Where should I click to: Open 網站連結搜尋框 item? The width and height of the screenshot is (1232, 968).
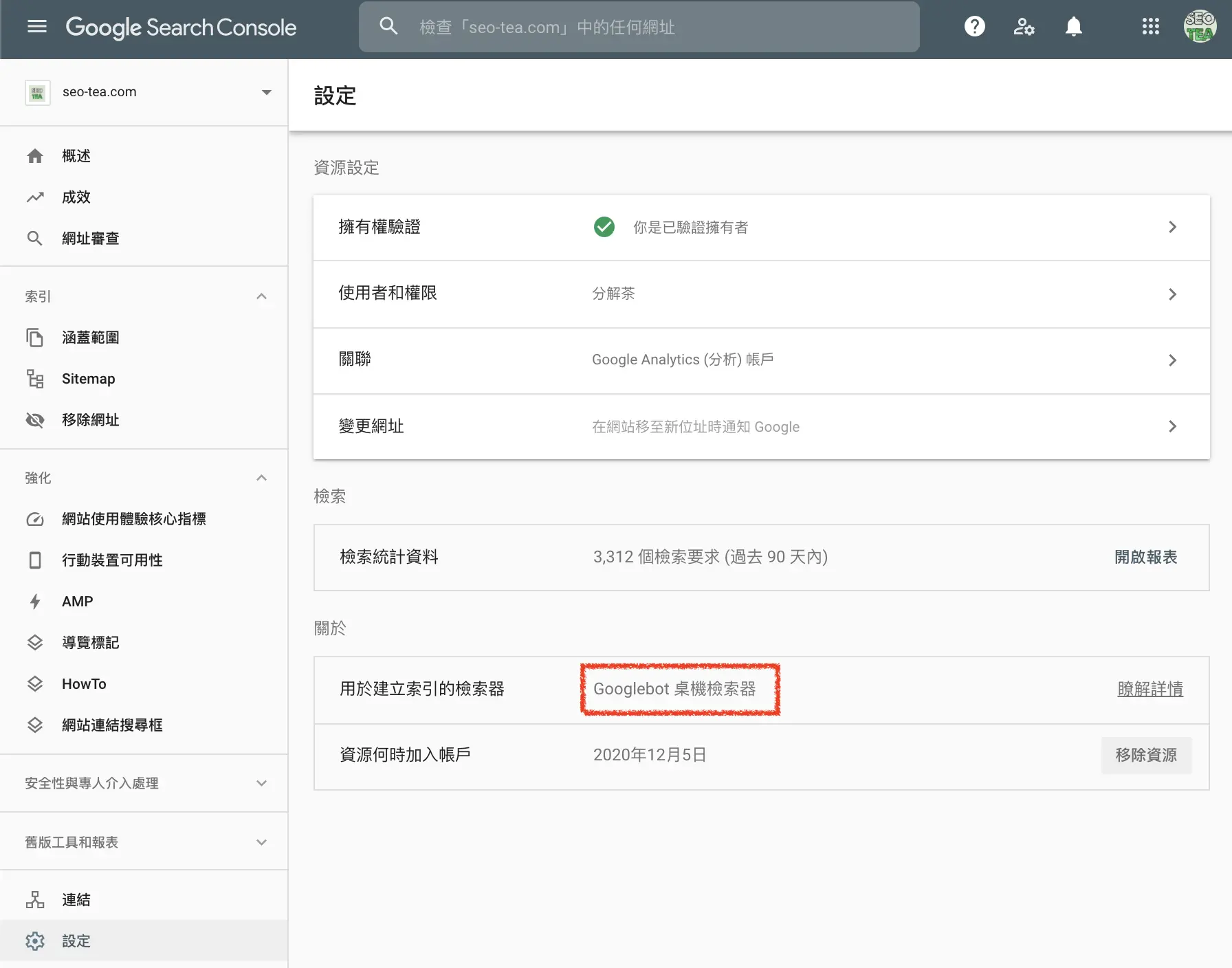click(x=144, y=725)
